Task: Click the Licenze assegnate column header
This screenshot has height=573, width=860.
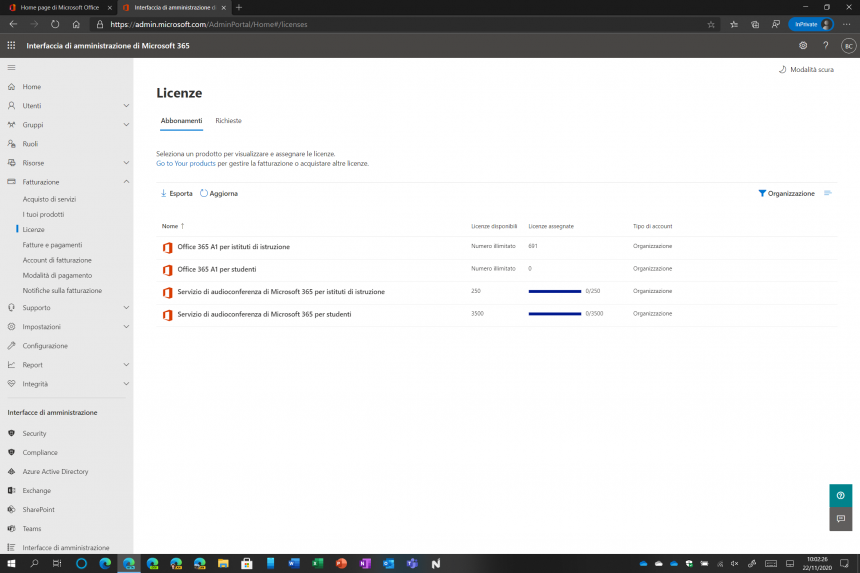Action: point(551,226)
